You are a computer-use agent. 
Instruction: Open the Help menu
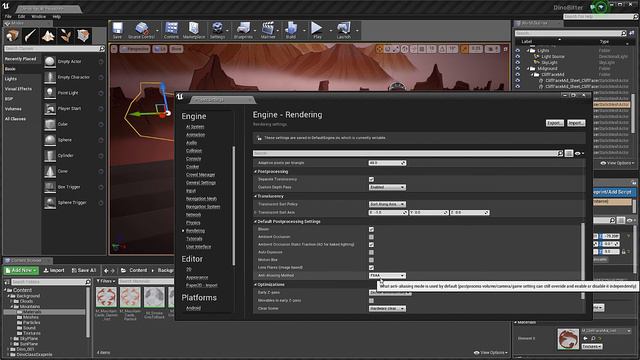[57, 16]
